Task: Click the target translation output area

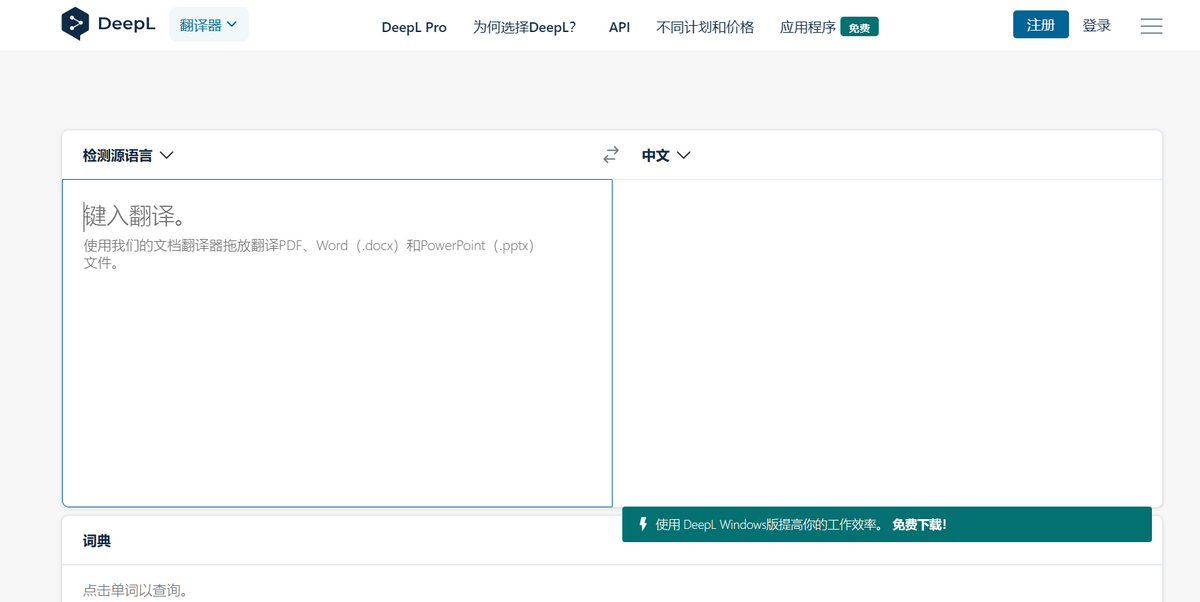Action: (x=888, y=343)
